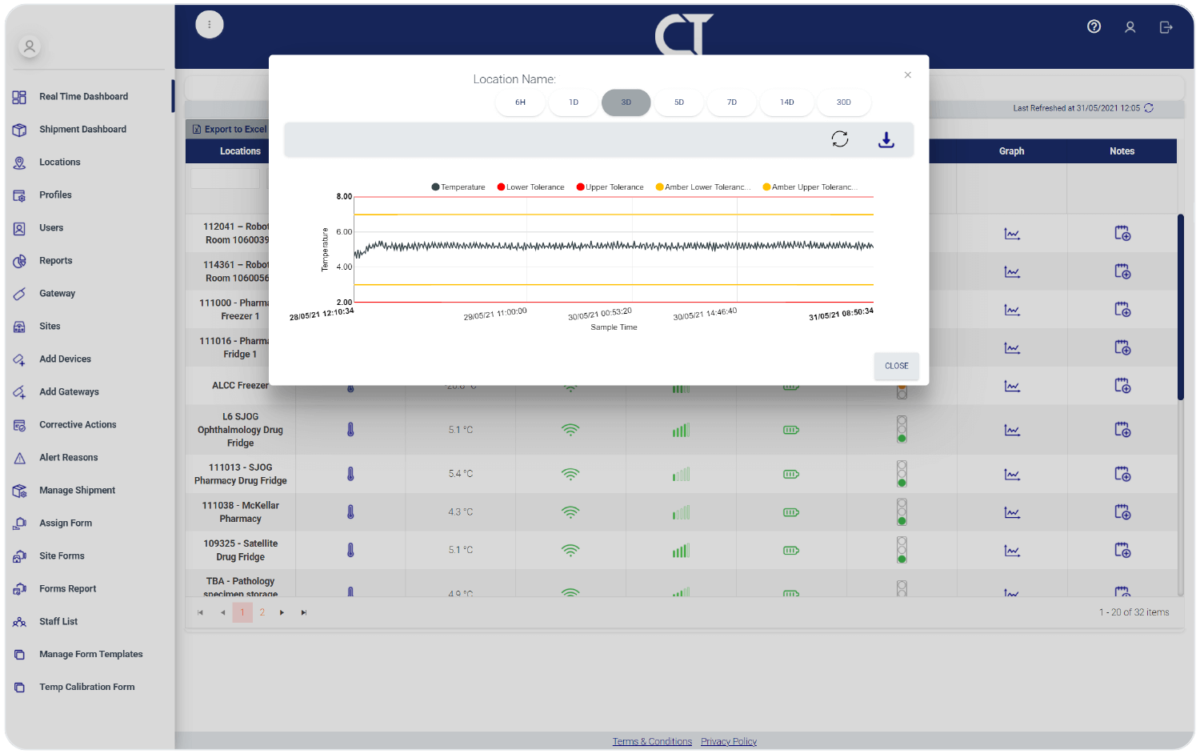Click the logout icon in the navigation bar

pyautogui.click(x=1166, y=28)
